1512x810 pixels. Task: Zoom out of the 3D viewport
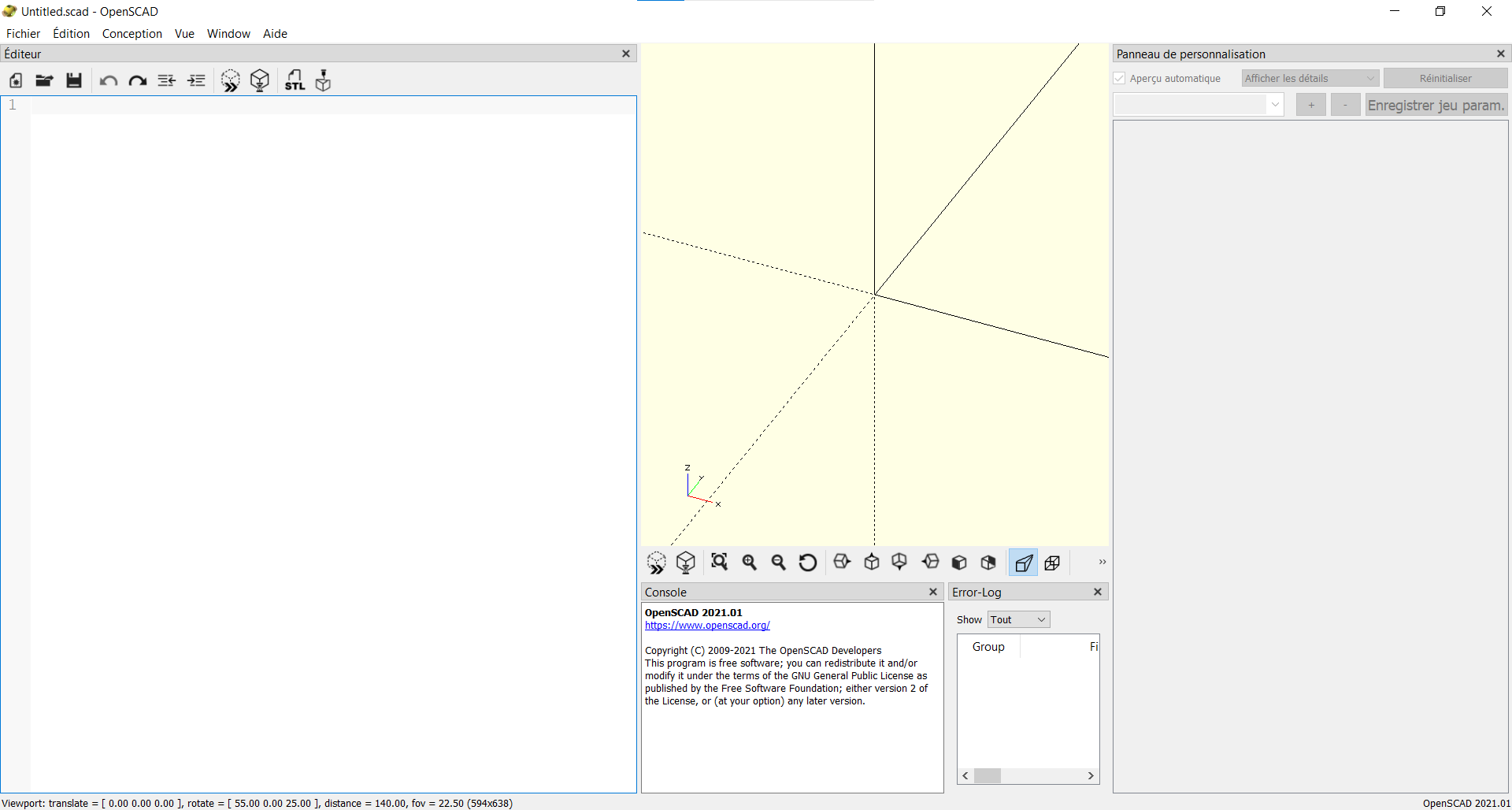[778, 563]
